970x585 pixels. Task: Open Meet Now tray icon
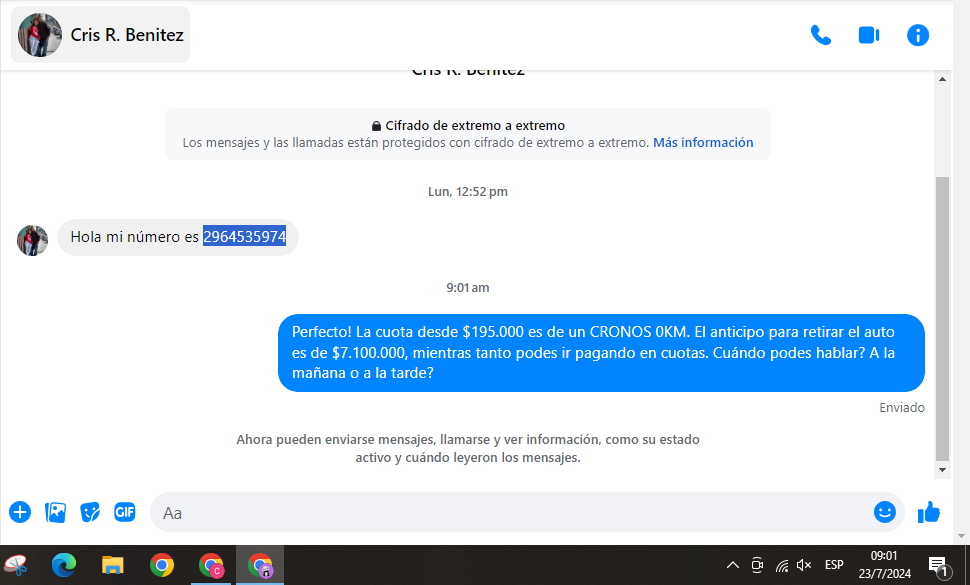point(757,565)
